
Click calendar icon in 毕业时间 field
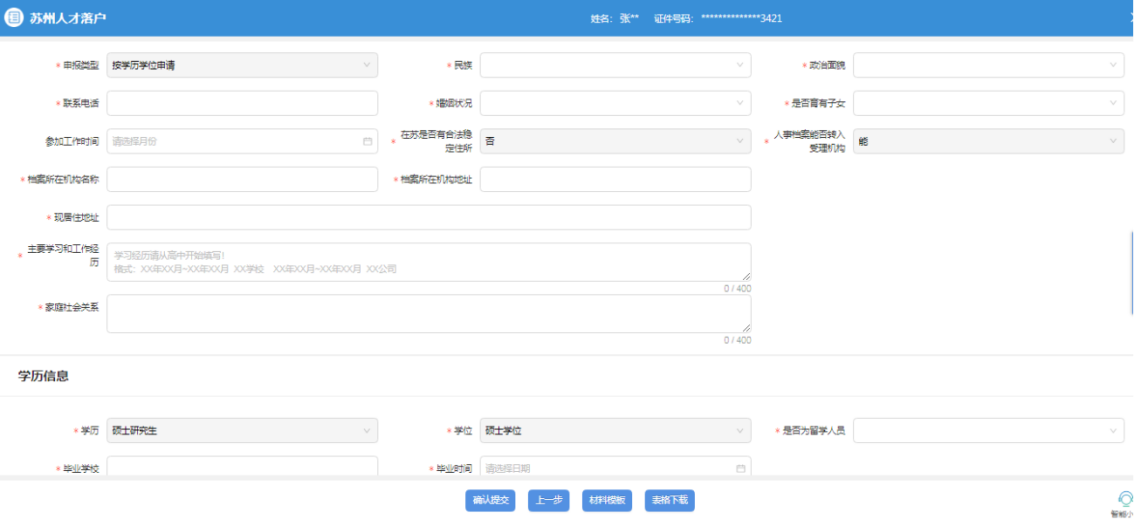point(740,468)
